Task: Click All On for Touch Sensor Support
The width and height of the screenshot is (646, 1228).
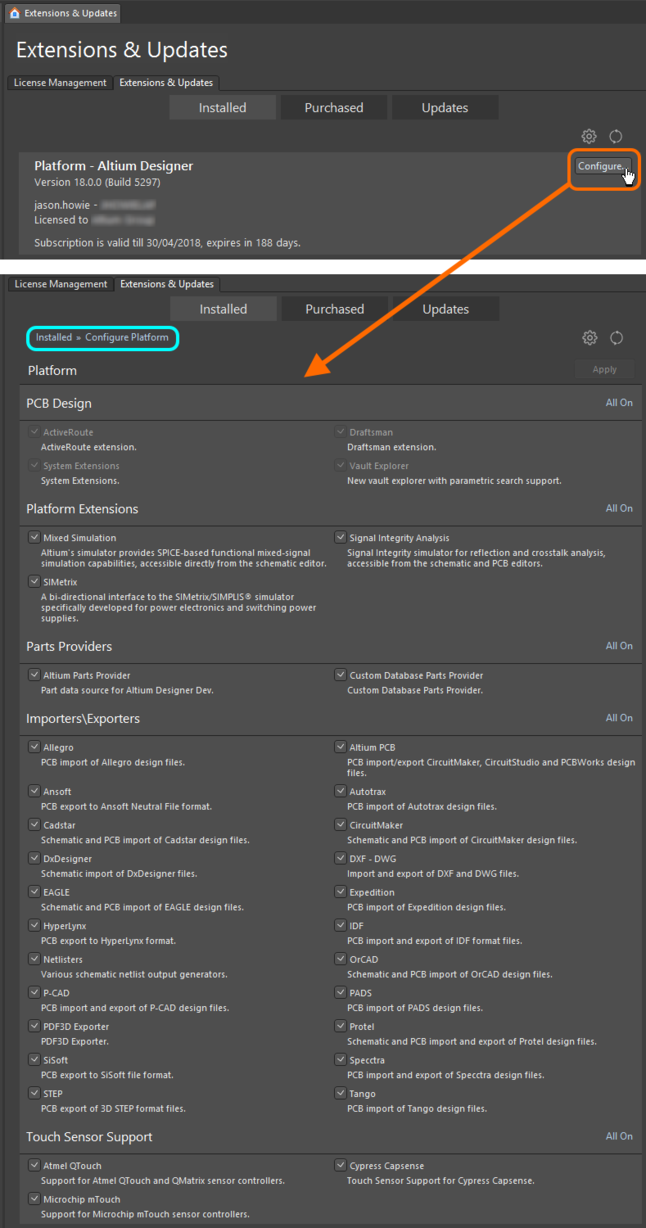Action: pos(618,1136)
